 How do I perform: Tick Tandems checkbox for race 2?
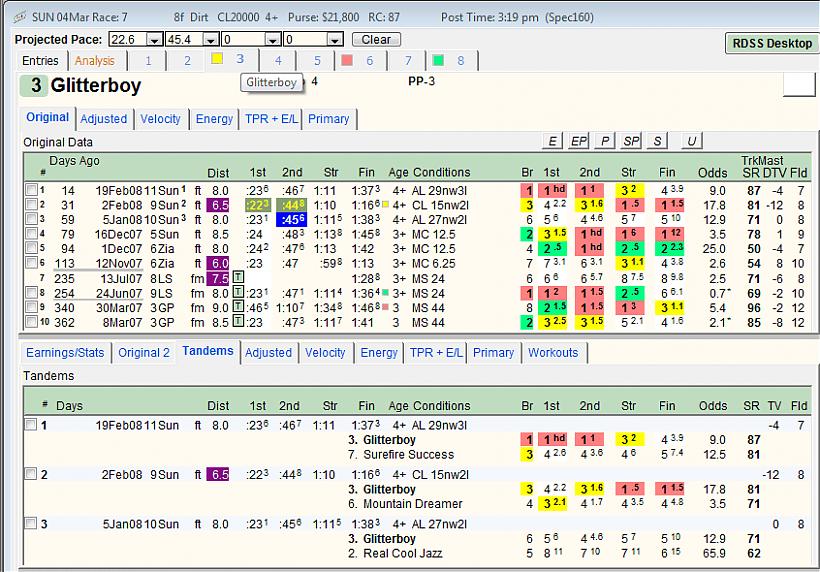pyautogui.click(x=31, y=474)
